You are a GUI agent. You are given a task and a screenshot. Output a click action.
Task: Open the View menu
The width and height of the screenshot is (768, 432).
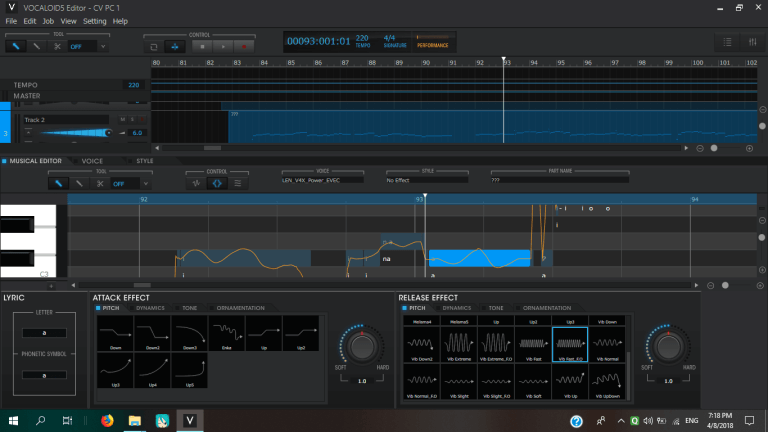tap(68, 21)
